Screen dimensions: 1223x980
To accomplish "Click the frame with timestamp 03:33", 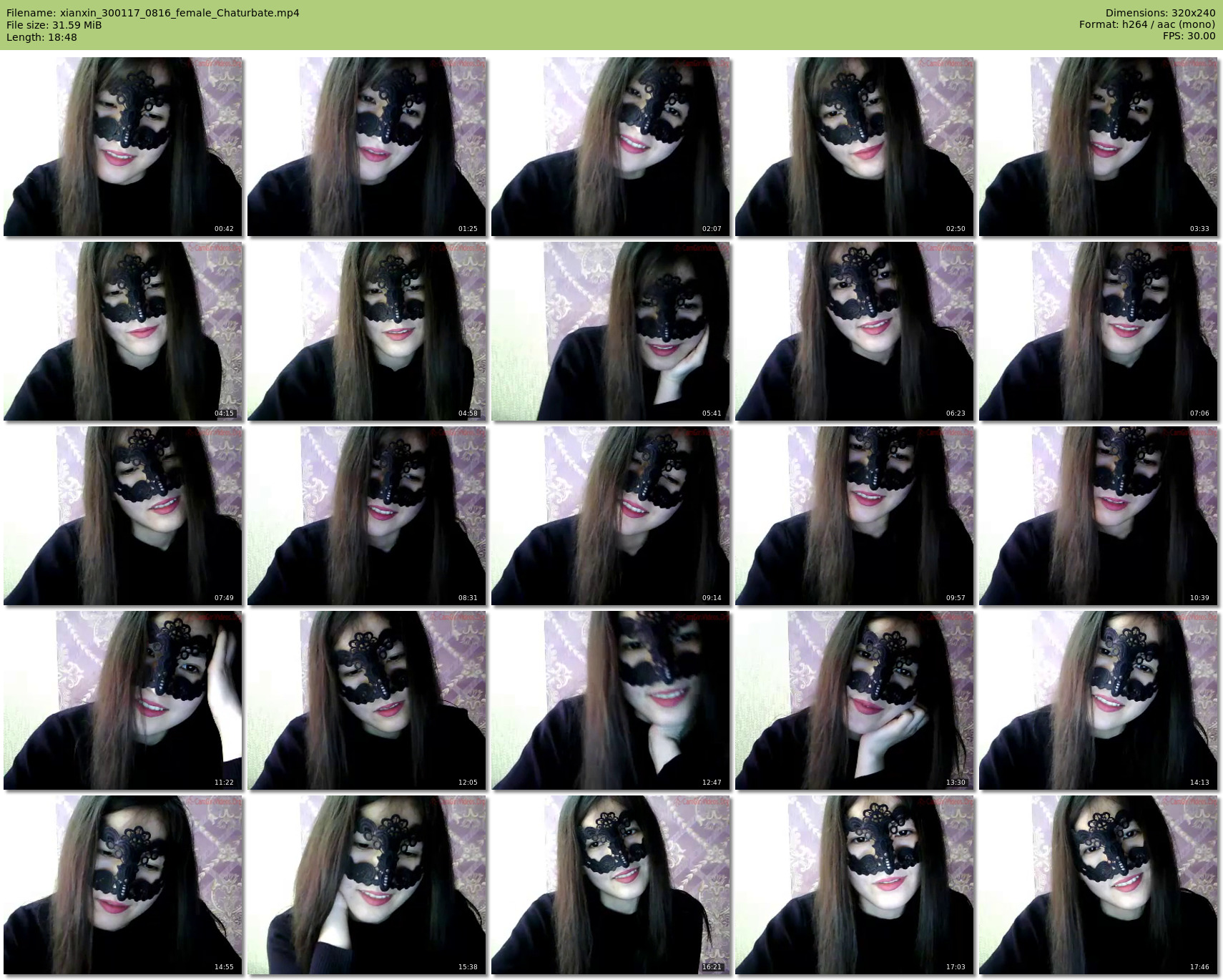I will (1099, 147).
